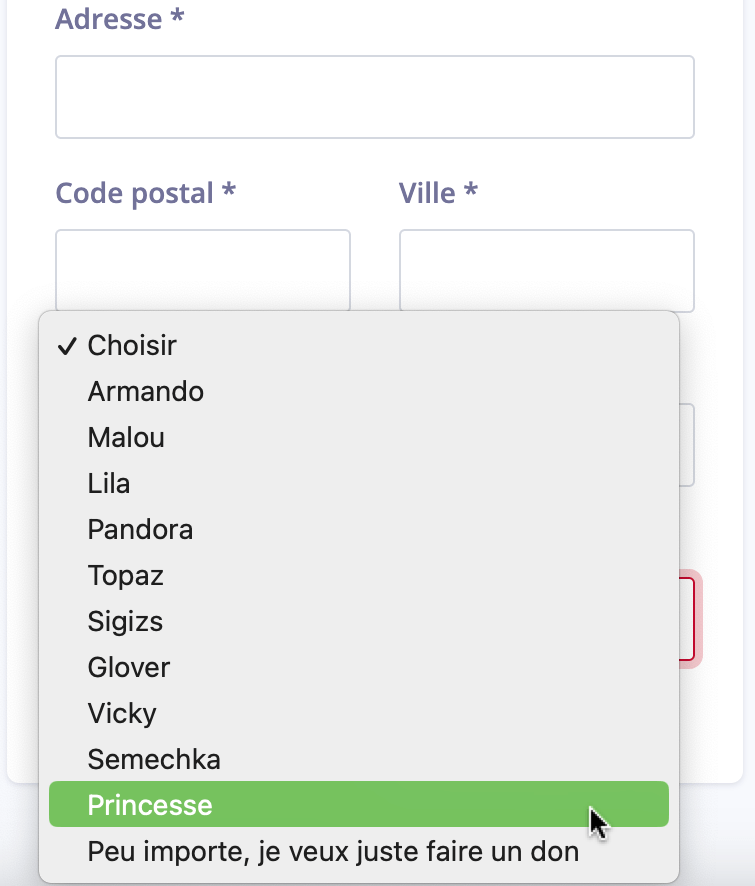This screenshot has height=886, width=755.
Task: Choose Pandora from the list
Action: pyautogui.click(x=140, y=530)
